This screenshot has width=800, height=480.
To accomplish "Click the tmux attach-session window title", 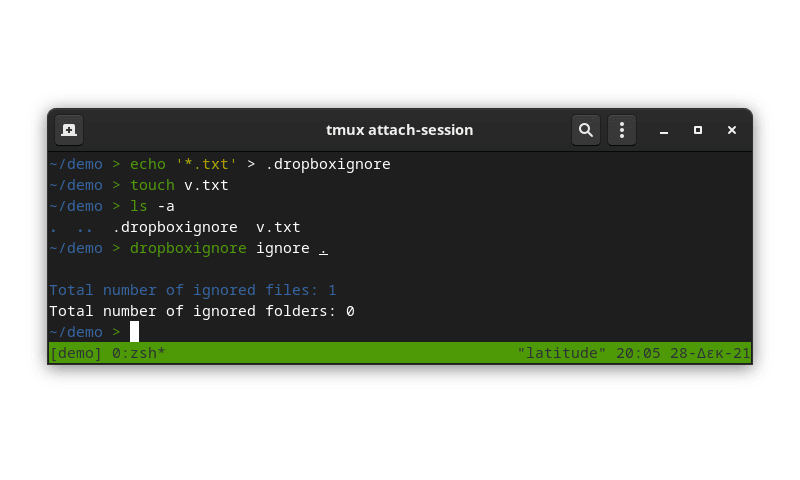I will point(399,130).
